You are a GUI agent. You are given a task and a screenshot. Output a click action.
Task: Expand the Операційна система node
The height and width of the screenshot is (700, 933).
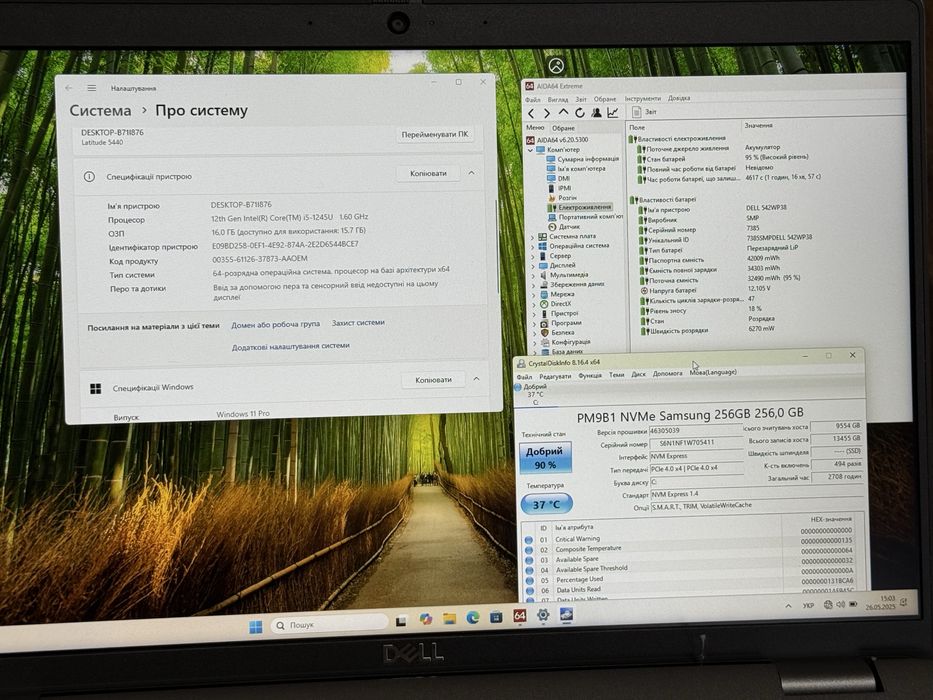click(x=533, y=246)
